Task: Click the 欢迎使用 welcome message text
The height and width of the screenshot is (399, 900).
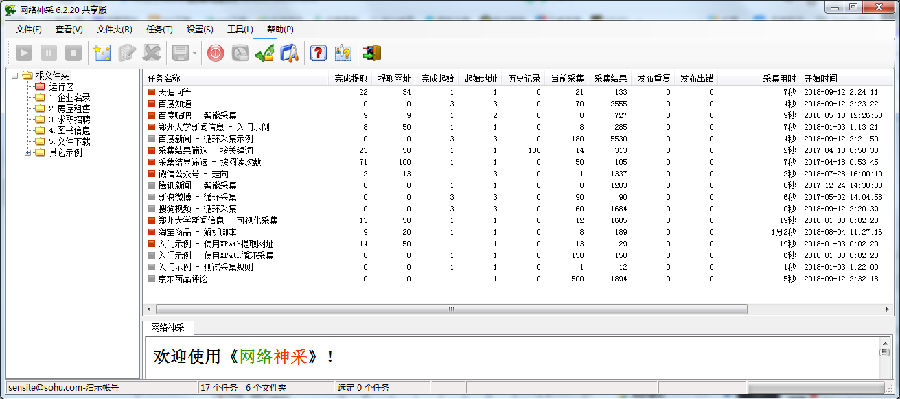Action: point(243,357)
